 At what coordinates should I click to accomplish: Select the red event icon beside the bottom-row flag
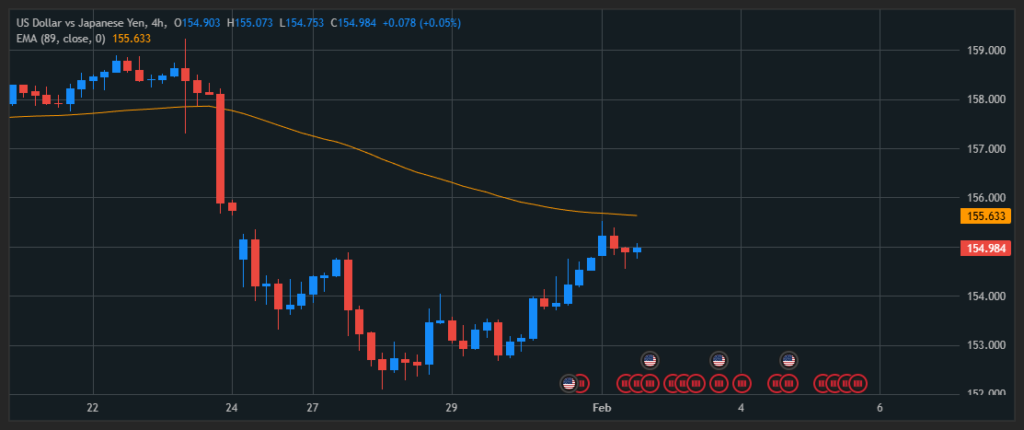582,383
